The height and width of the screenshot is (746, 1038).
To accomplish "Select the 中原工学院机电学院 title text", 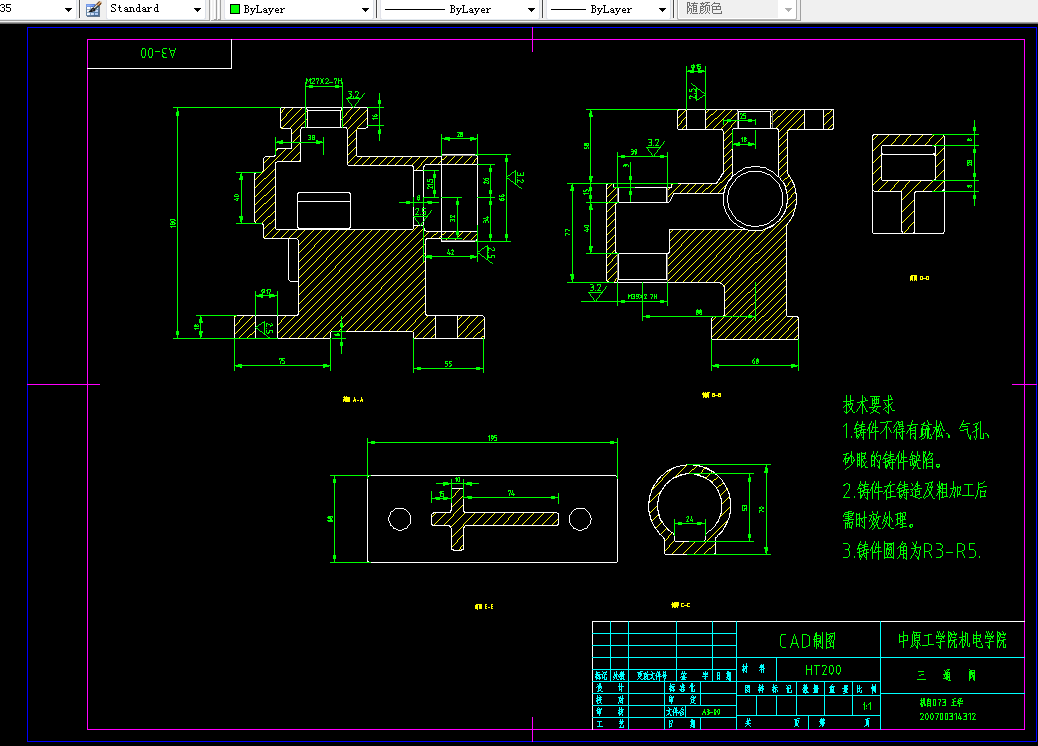I will click(x=952, y=639).
